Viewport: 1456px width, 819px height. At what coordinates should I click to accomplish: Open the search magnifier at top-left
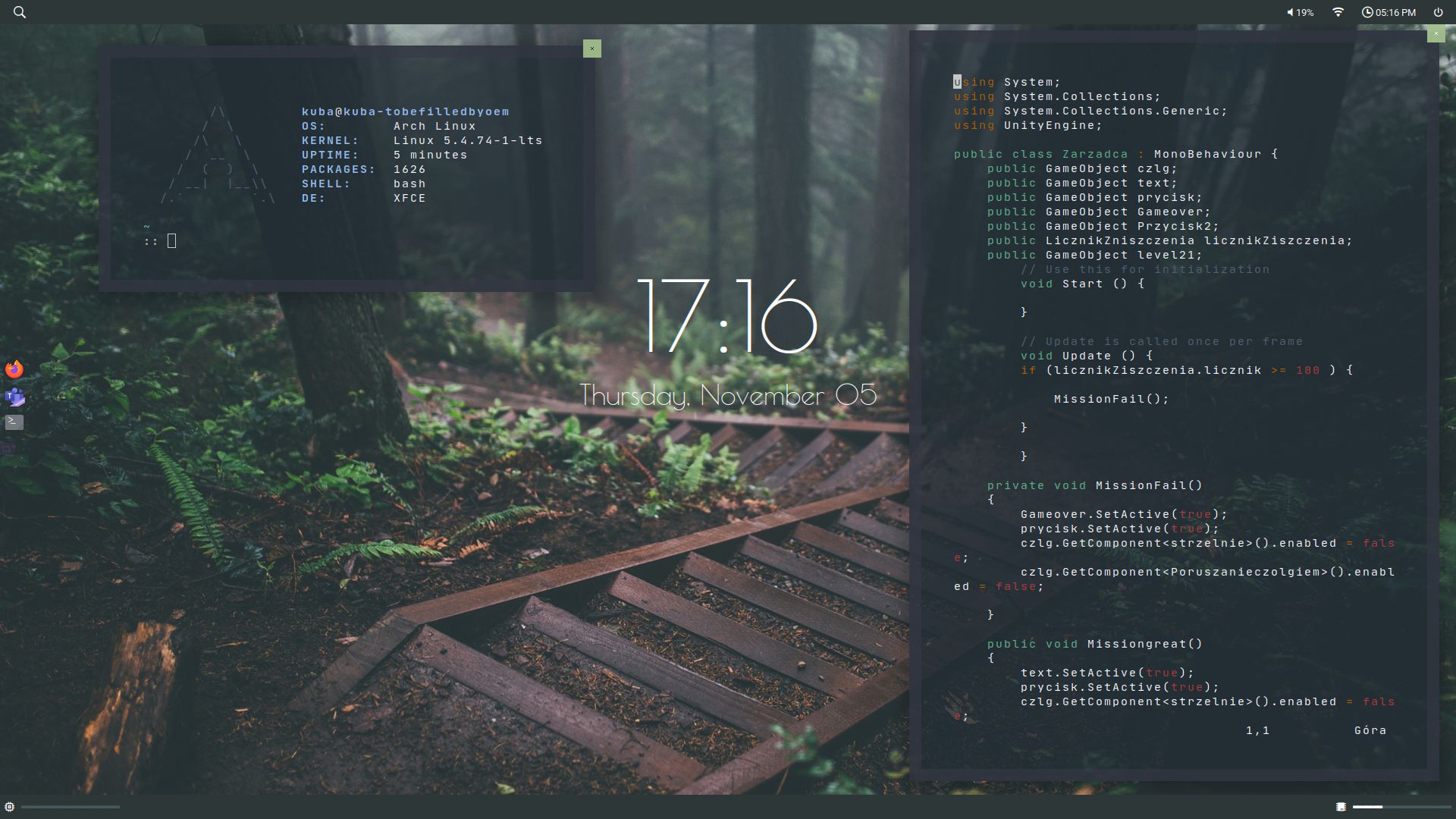(x=19, y=12)
